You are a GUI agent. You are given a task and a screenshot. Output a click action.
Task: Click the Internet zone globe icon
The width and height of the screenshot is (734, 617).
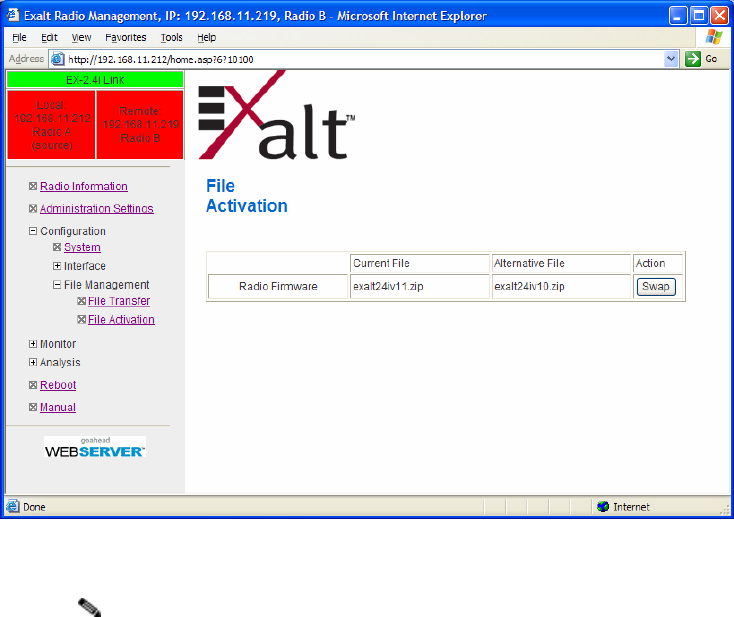tap(603, 507)
